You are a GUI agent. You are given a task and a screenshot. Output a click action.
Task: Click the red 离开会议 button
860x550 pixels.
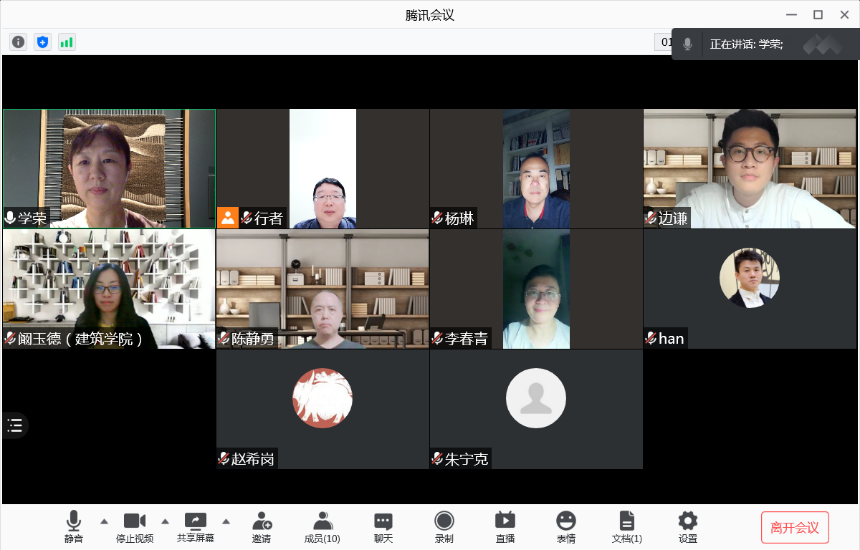[795, 527]
